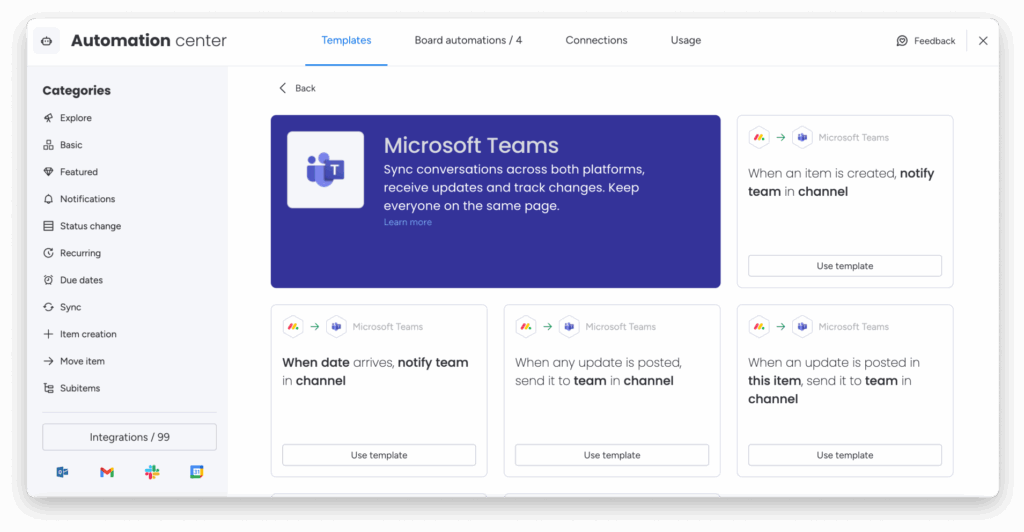Image resolution: width=1024 pixels, height=532 pixels.
Task: Click the automation robot icon beside title
Action: click(46, 40)
